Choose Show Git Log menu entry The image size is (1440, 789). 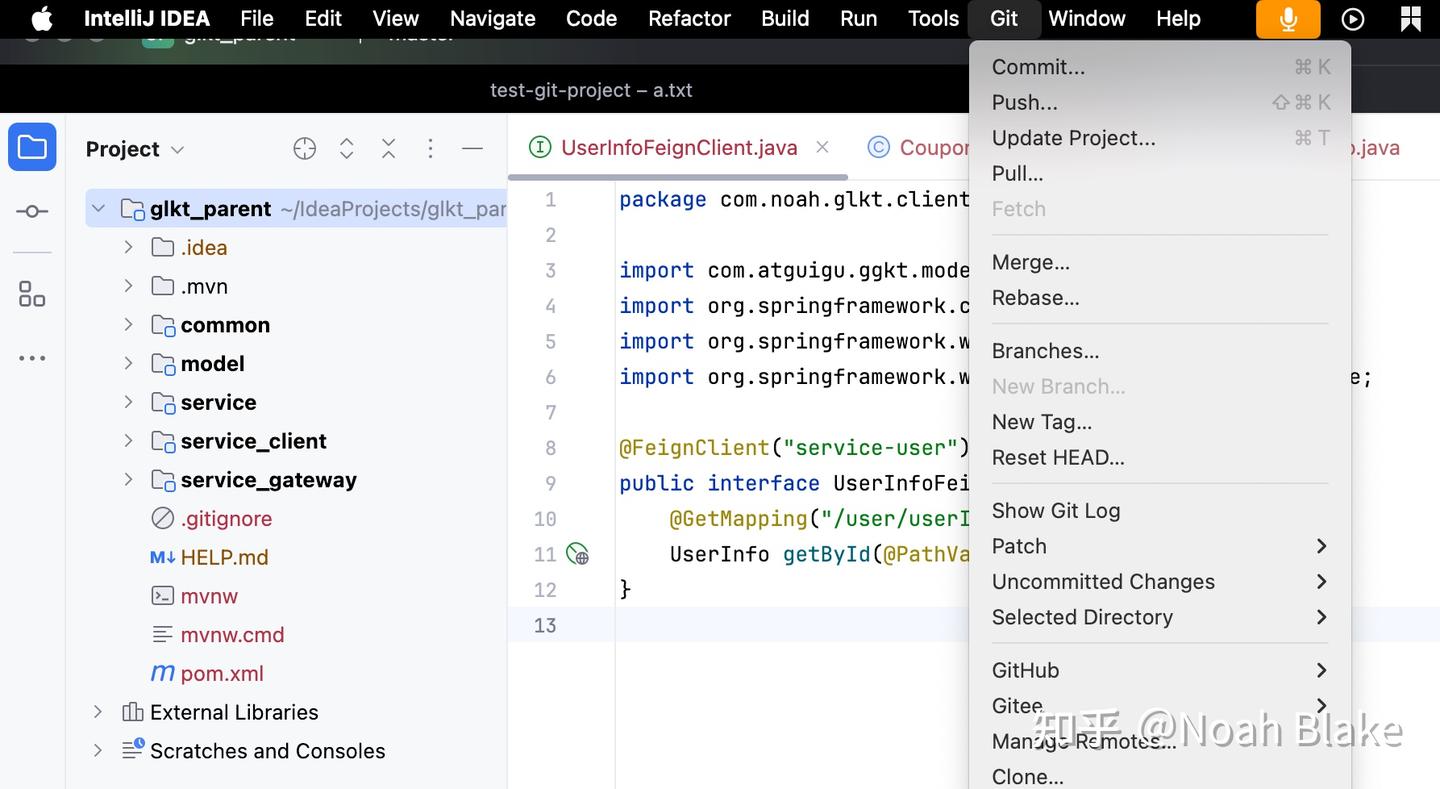1056,511
